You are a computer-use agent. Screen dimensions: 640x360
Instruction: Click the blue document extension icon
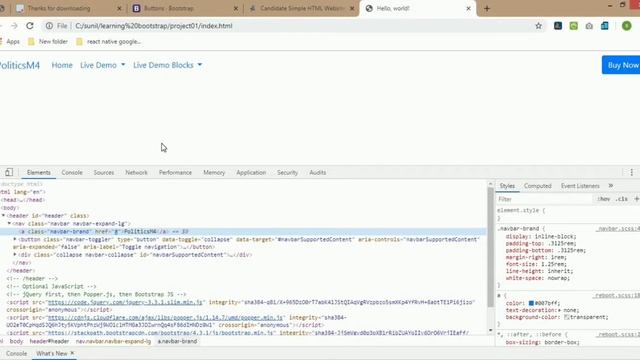(x=604, y=26)
